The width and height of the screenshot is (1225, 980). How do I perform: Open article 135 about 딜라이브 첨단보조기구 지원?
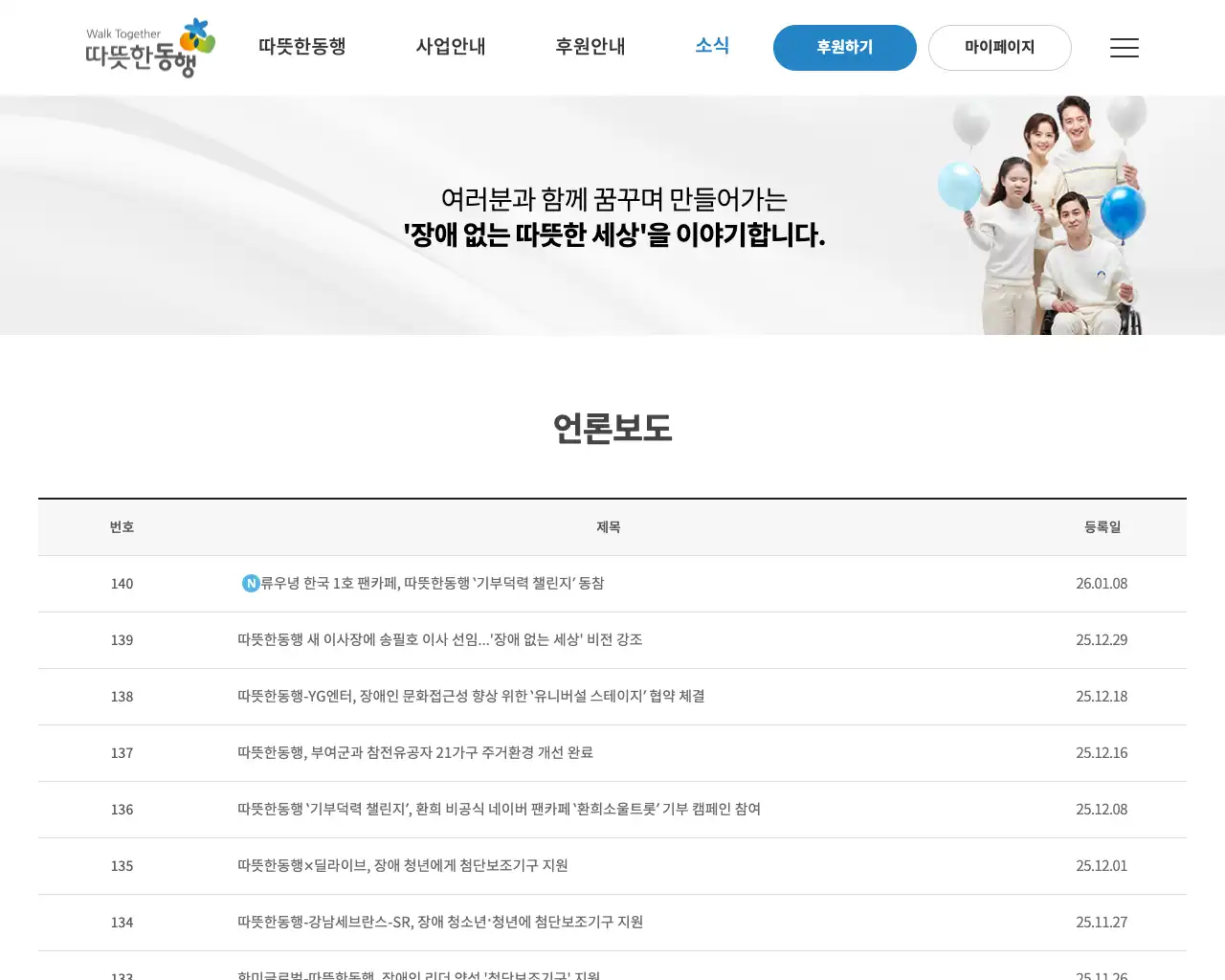(x=402, y=865)
